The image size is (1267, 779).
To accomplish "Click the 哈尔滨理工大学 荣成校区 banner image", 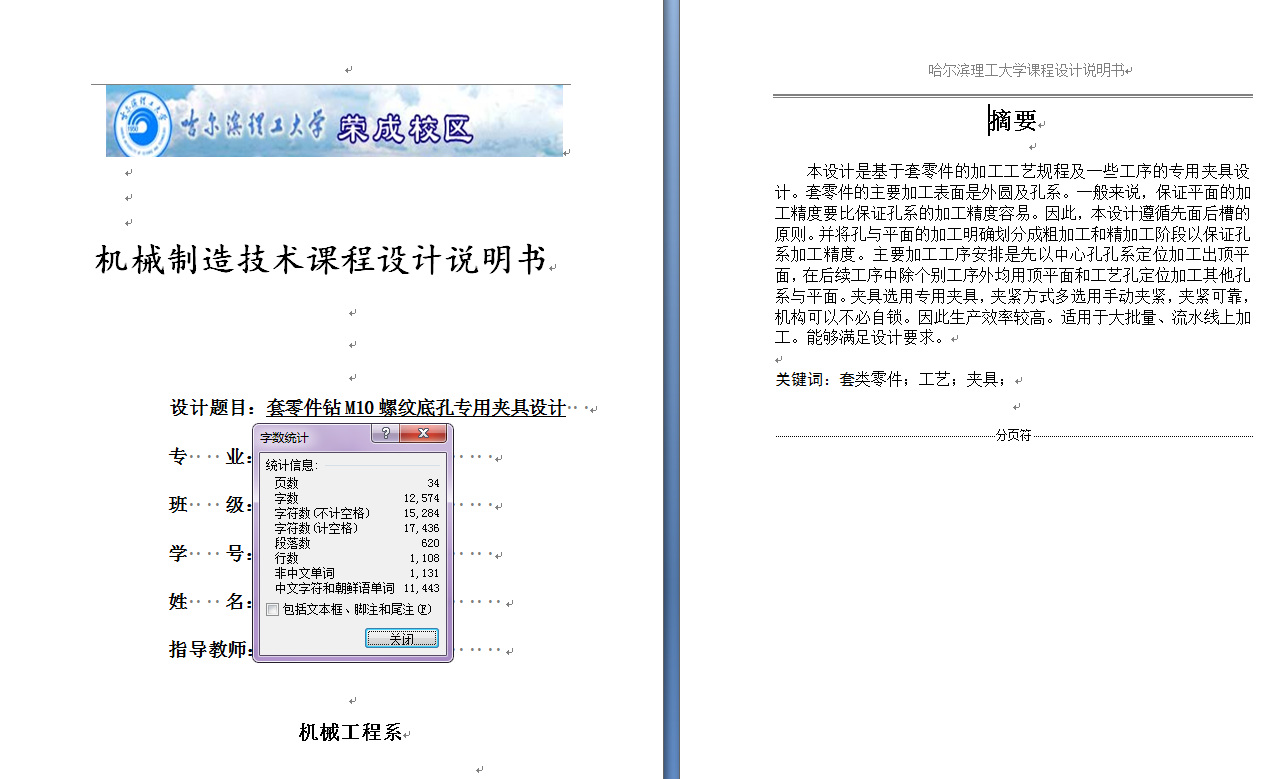I will pyautogui.click(x=334, y=121).
